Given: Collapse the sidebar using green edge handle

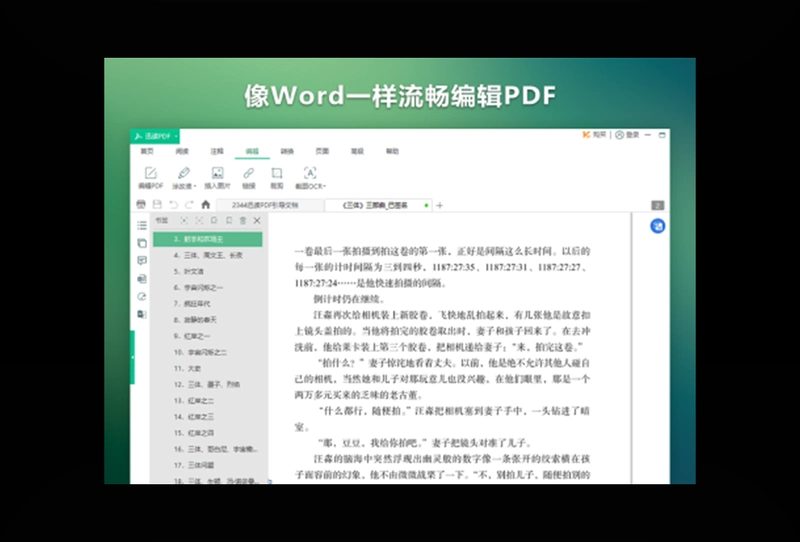Looking at the screenshot, I should click(x=132, y=357).
